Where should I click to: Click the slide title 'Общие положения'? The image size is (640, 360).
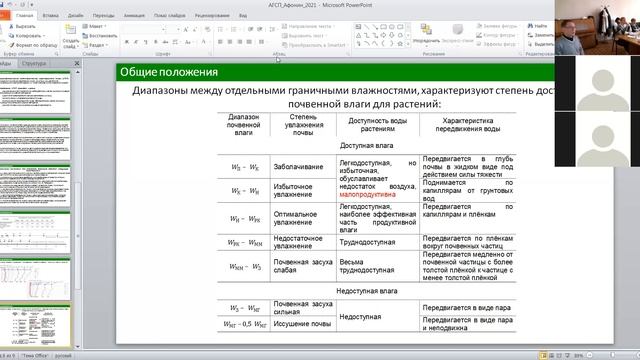coord(169,72)
